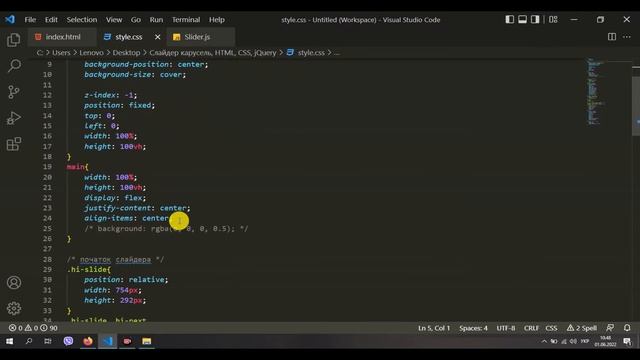640x360 pixels.
Task: Open the Customize Layout icon
Action: tap(553, 20)
